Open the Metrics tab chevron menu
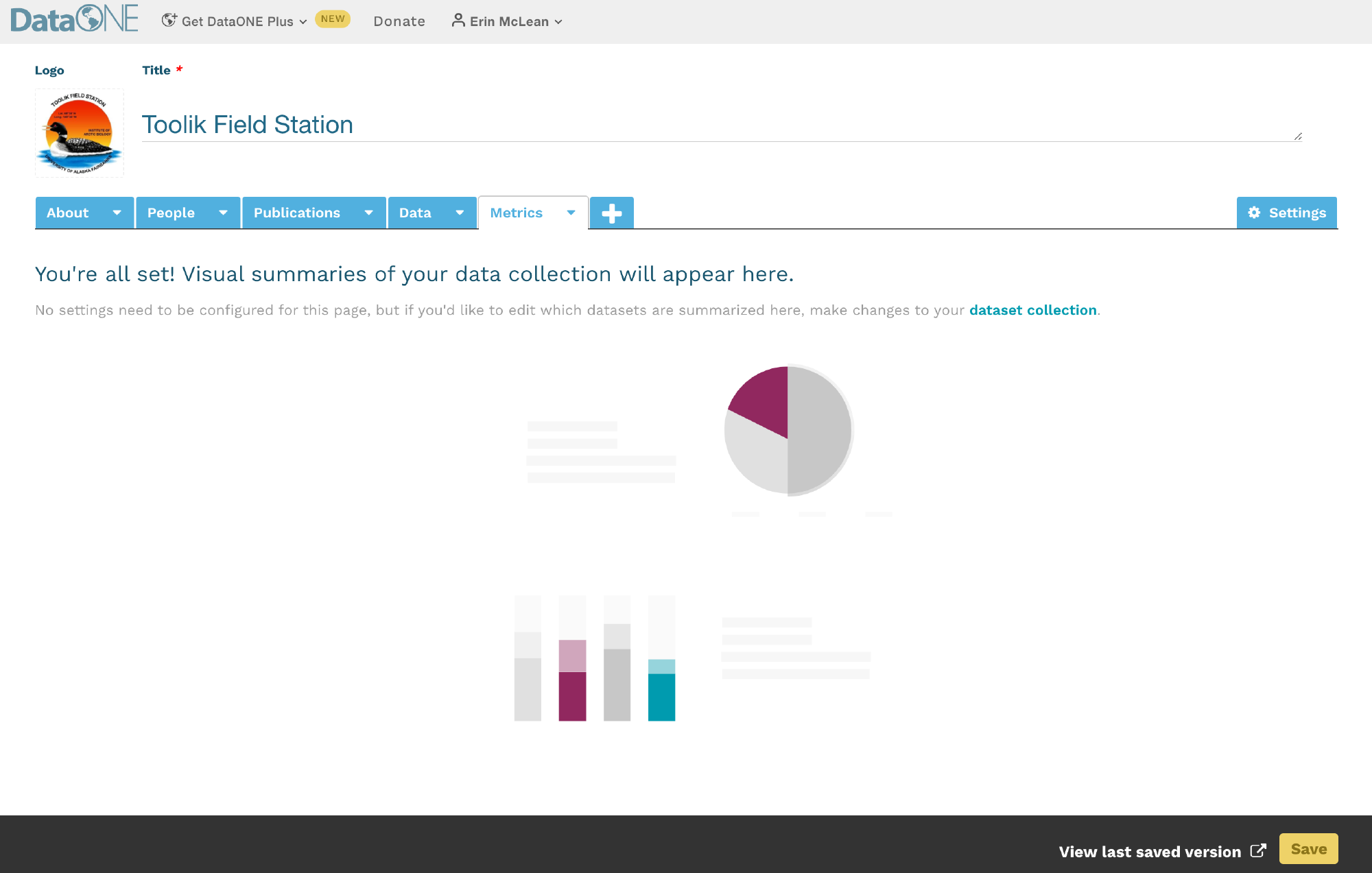 (x=571, y=213)
